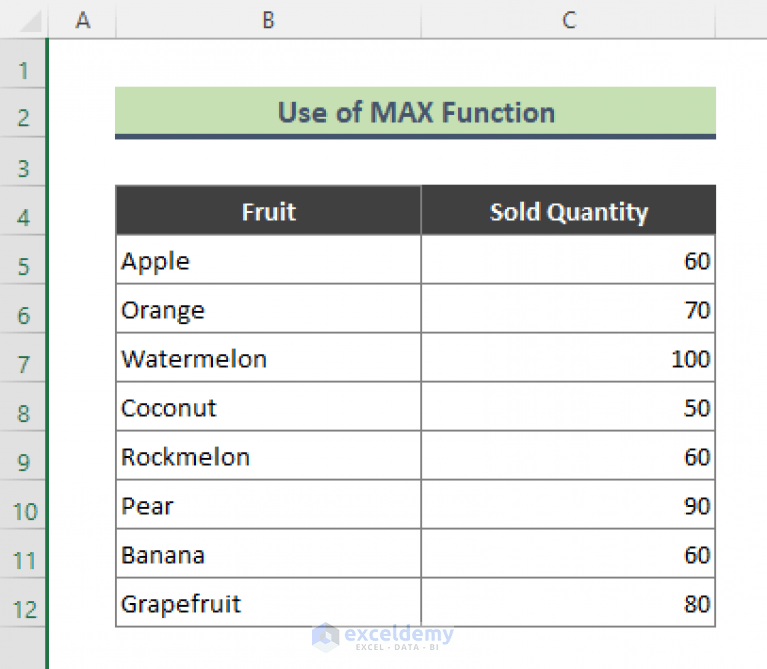Select the Apple cell

pos(268,260)
